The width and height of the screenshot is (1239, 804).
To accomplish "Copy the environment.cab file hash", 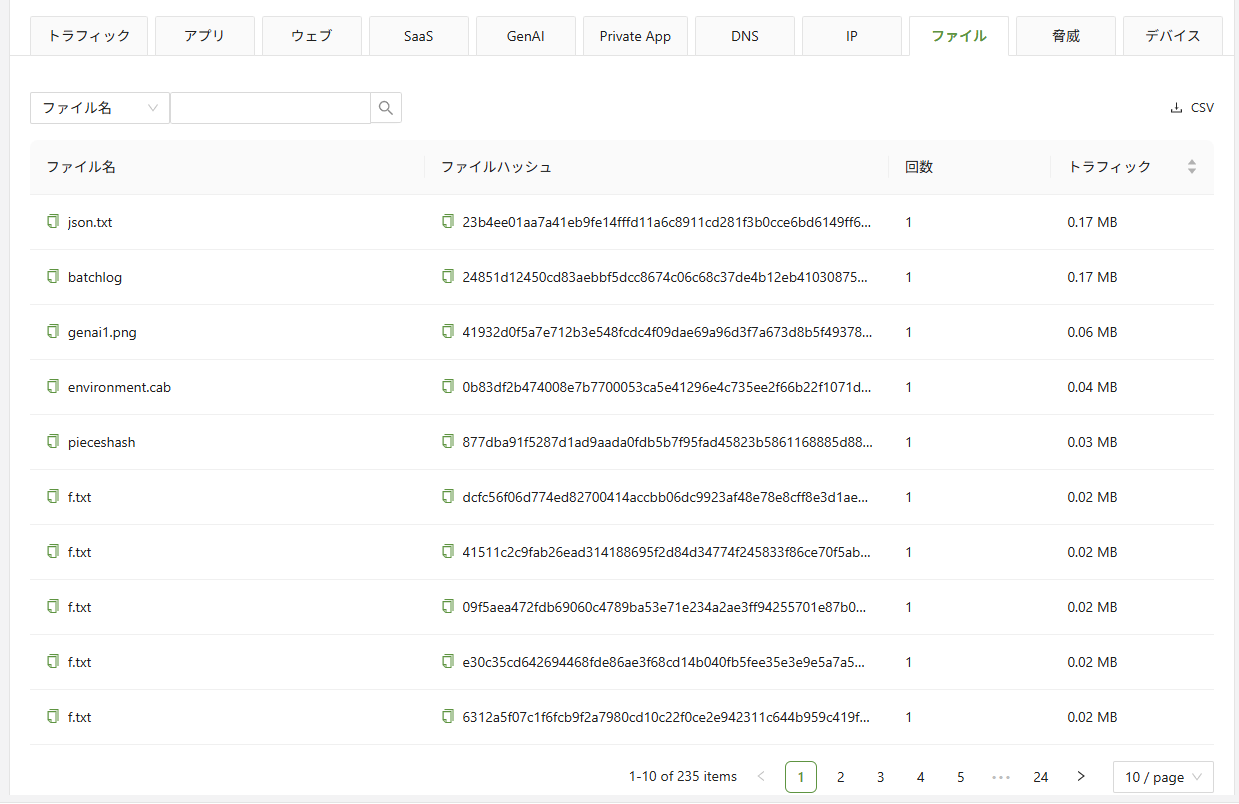I will pos(448,387).
